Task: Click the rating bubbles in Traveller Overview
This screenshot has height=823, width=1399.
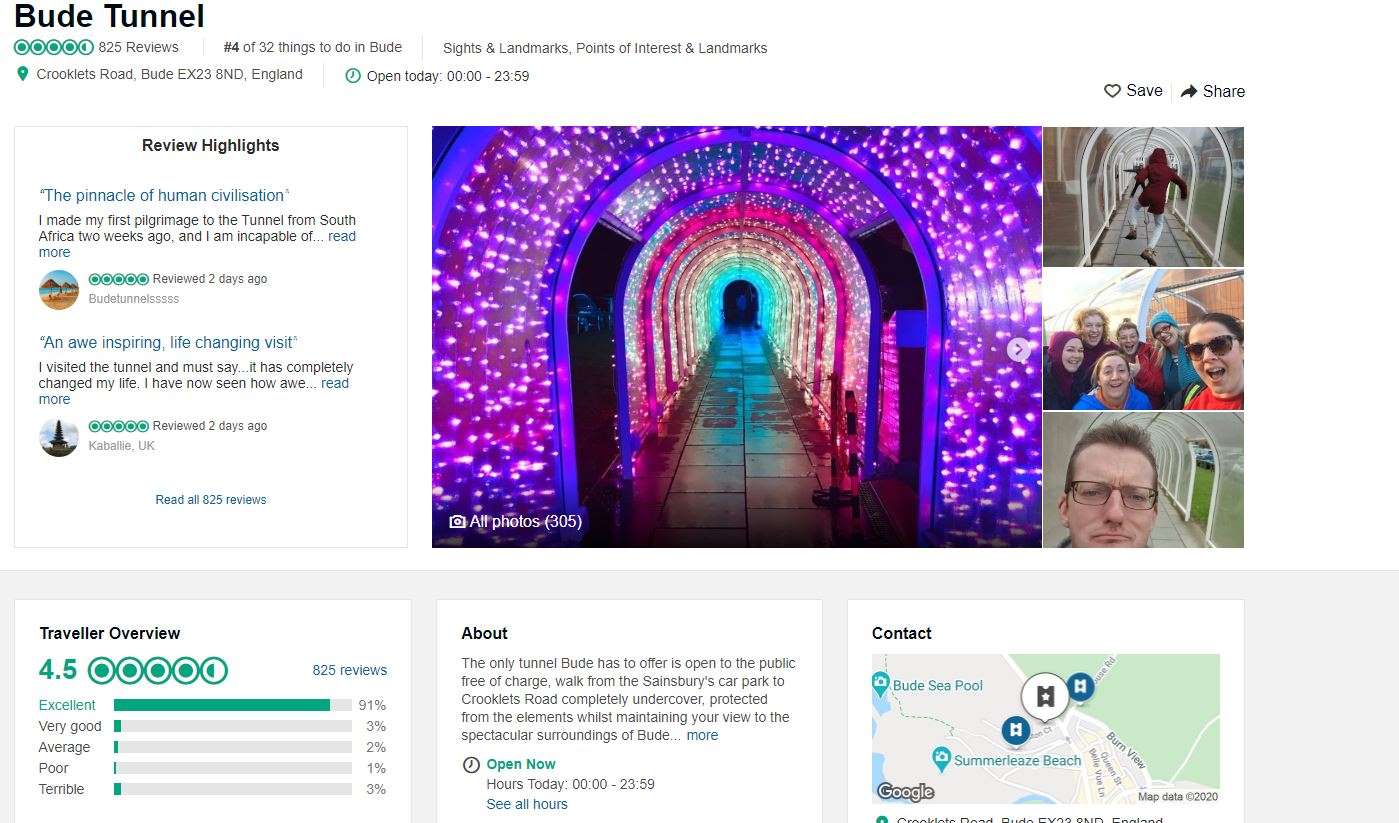Action: click(x=158, y=670)
